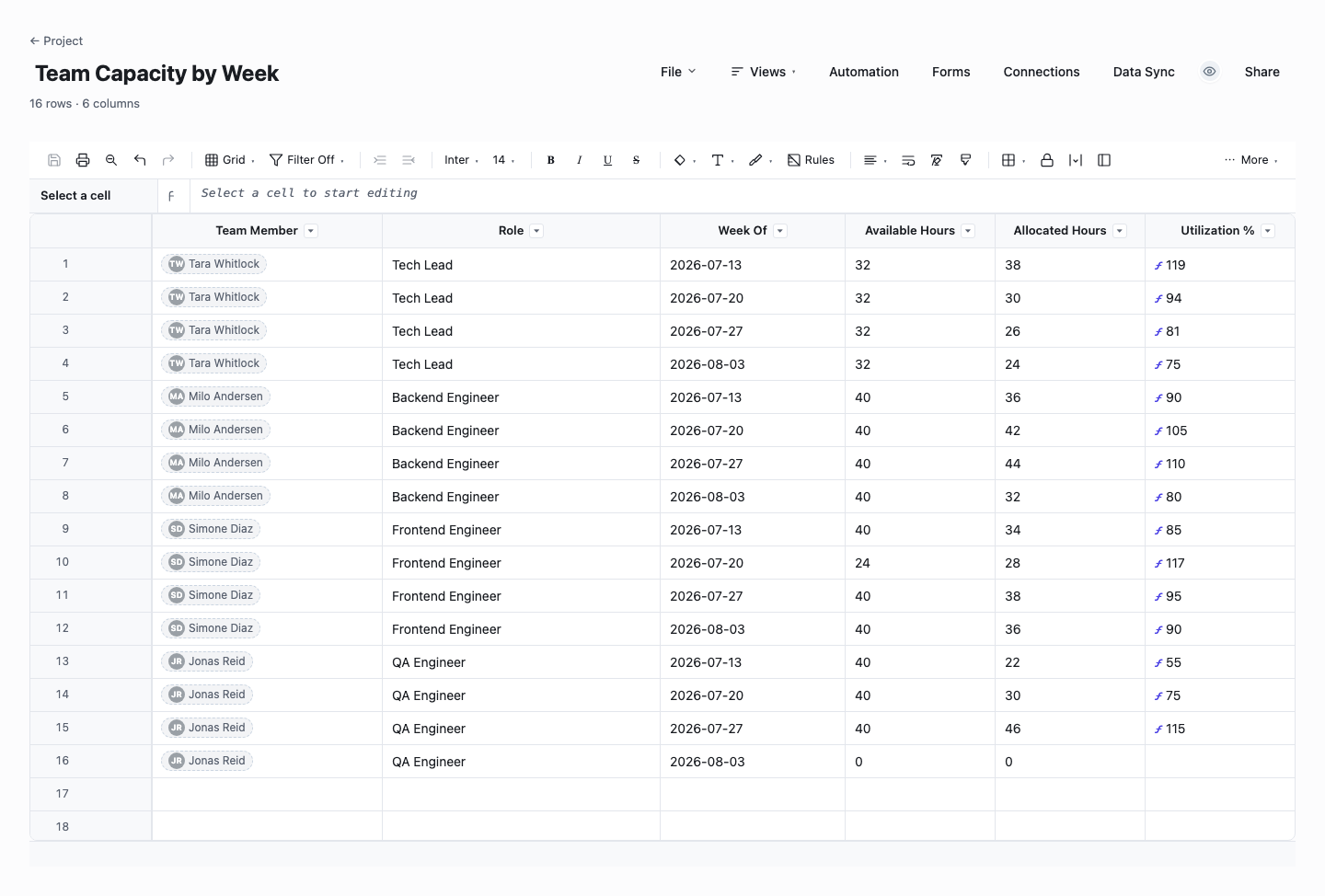
Task: Click the Redo arrow icon
Action: click(168, 160)
